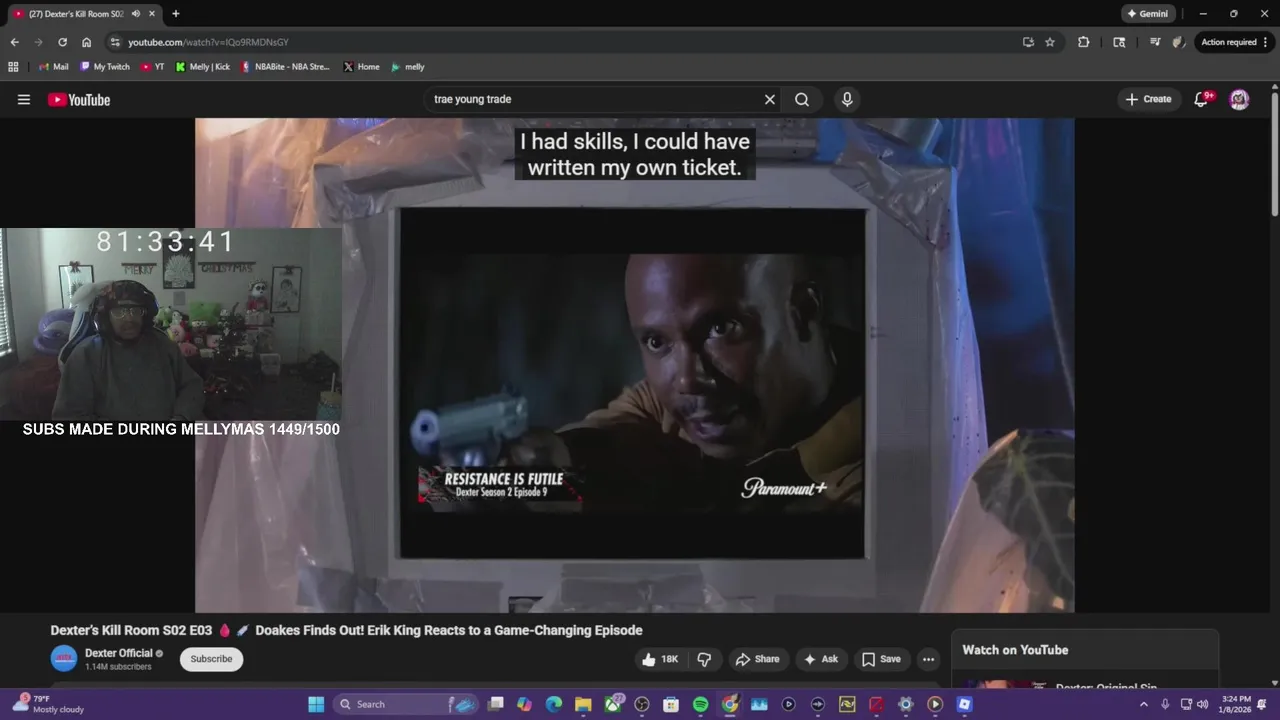
Task: Show hidden system tray icons
Action: click(x=1144, y=704)
